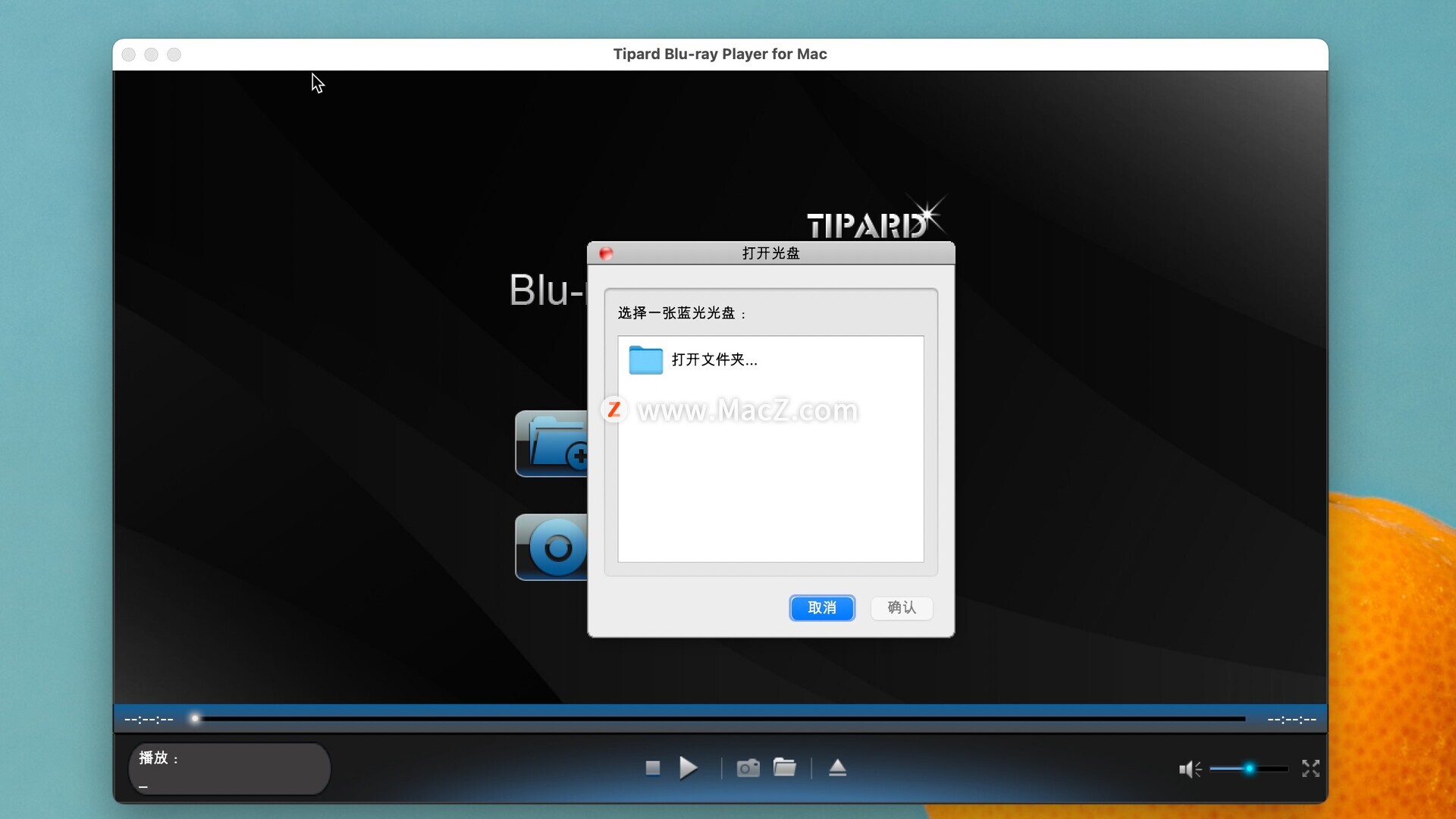The width and height of the screenshot is (1456, 819).
Task: Open a file using the toolbar folder icon
Action: [784, 767]
